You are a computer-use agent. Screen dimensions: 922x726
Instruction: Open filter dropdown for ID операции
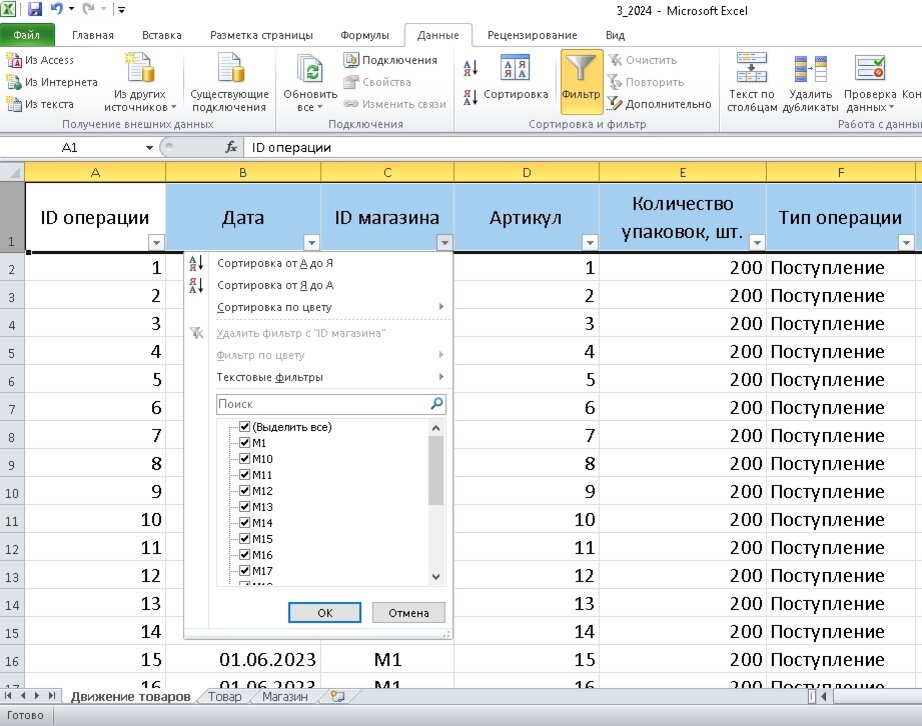(x=156, y=242)
